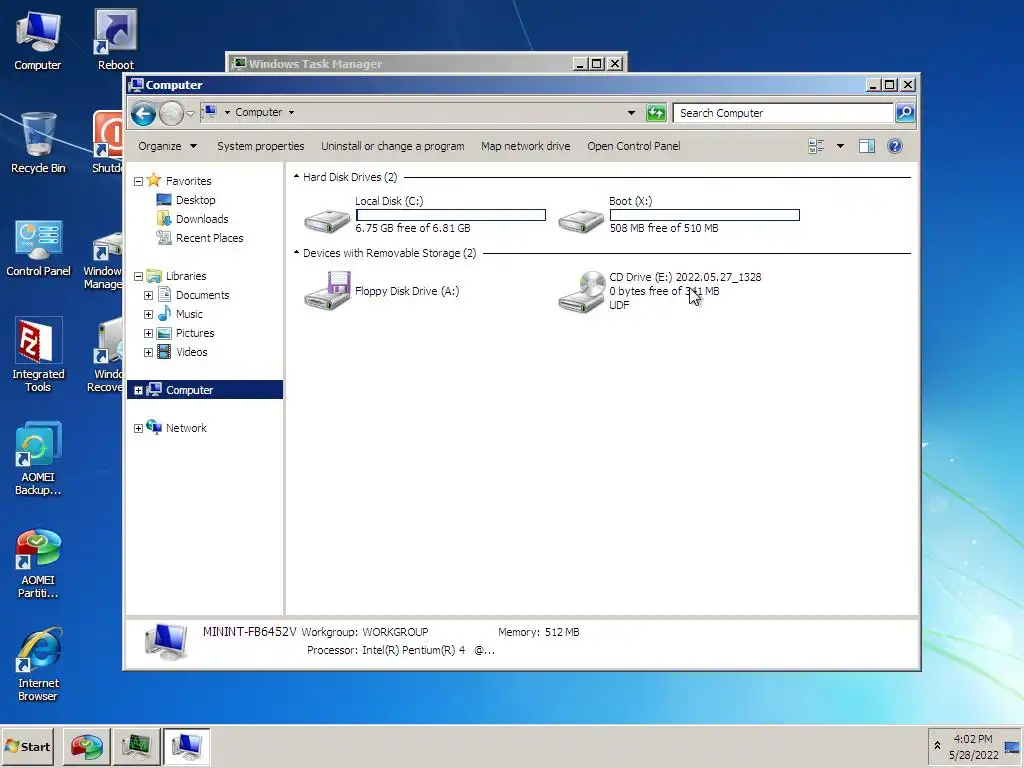1024x768 pixels.
Task: Click the Local Disk (C:) capacity bar
Action: pyautogui.click(x=451, y=215)
